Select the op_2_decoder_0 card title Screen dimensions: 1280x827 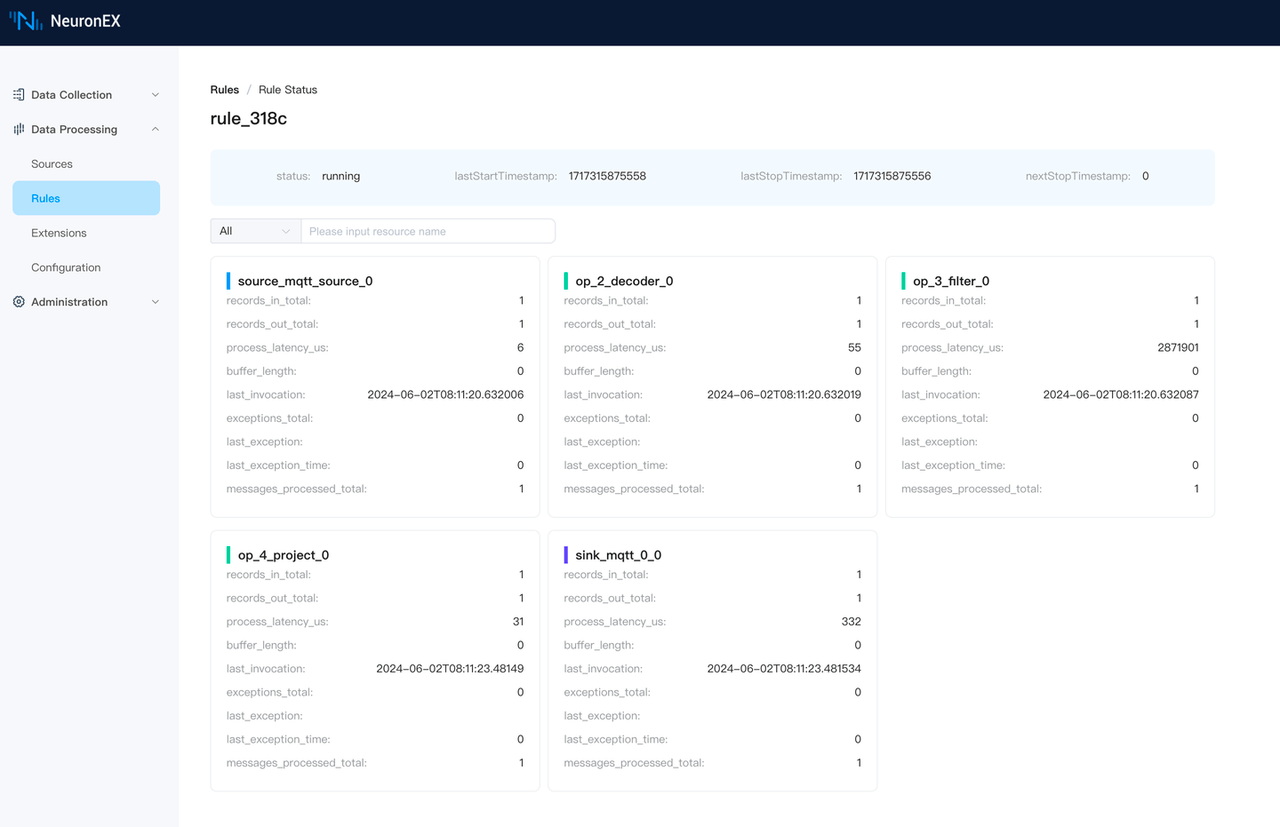pyautogui.click(x=624, y=281)
